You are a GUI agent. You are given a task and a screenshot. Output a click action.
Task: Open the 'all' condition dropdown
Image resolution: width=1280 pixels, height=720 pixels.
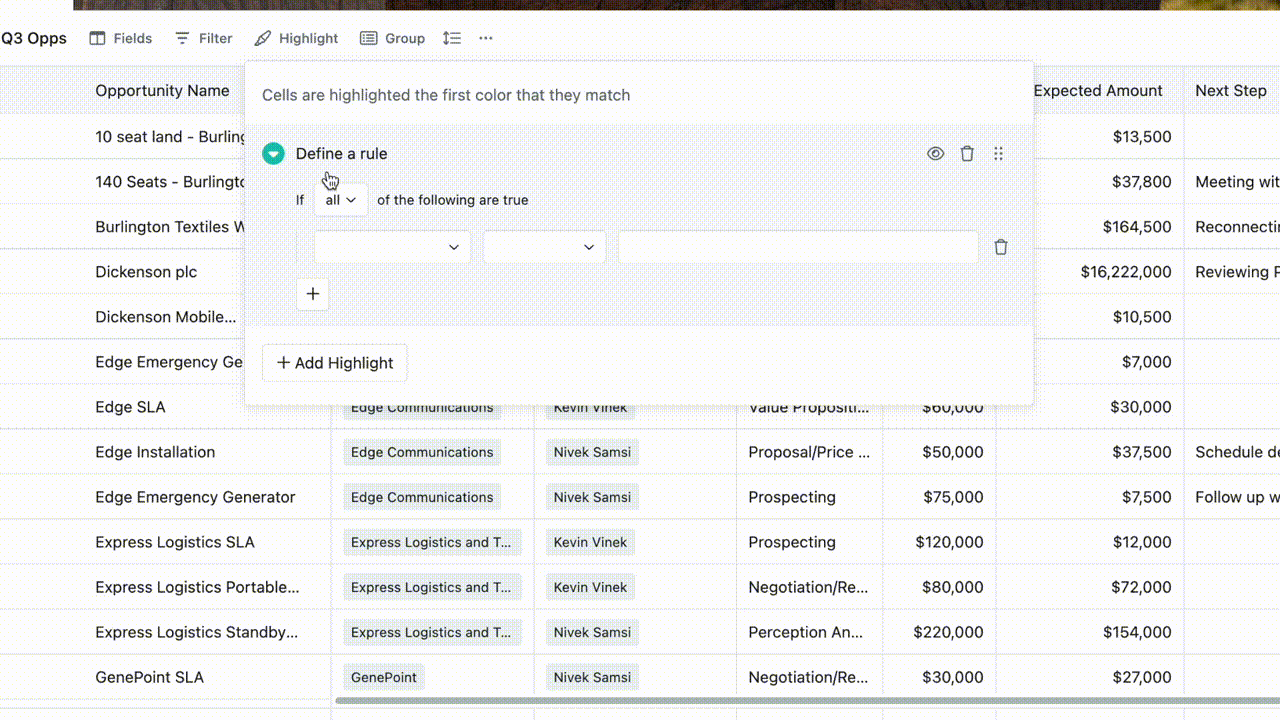(341, 200)
